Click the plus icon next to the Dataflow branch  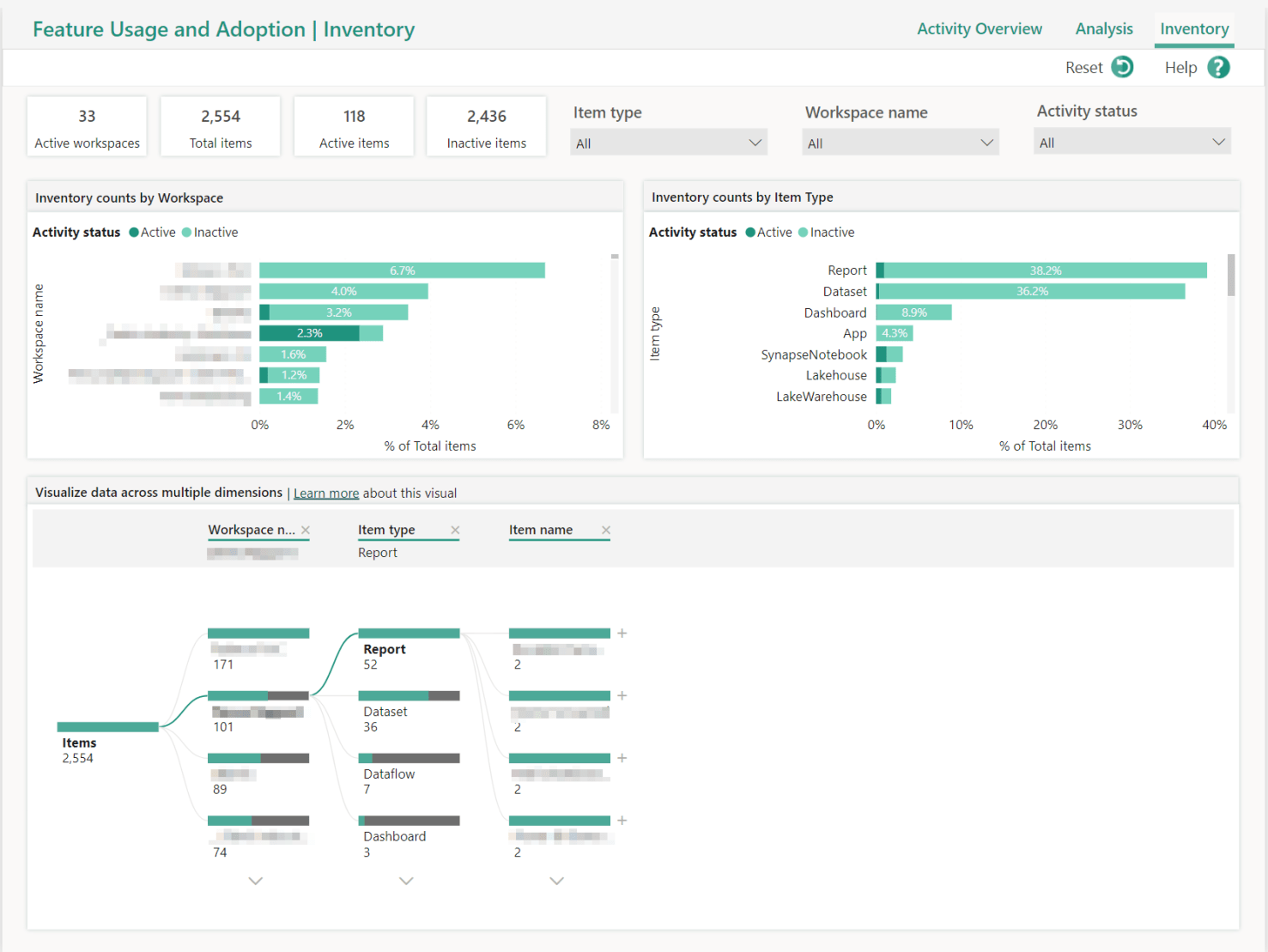[622, 758]
